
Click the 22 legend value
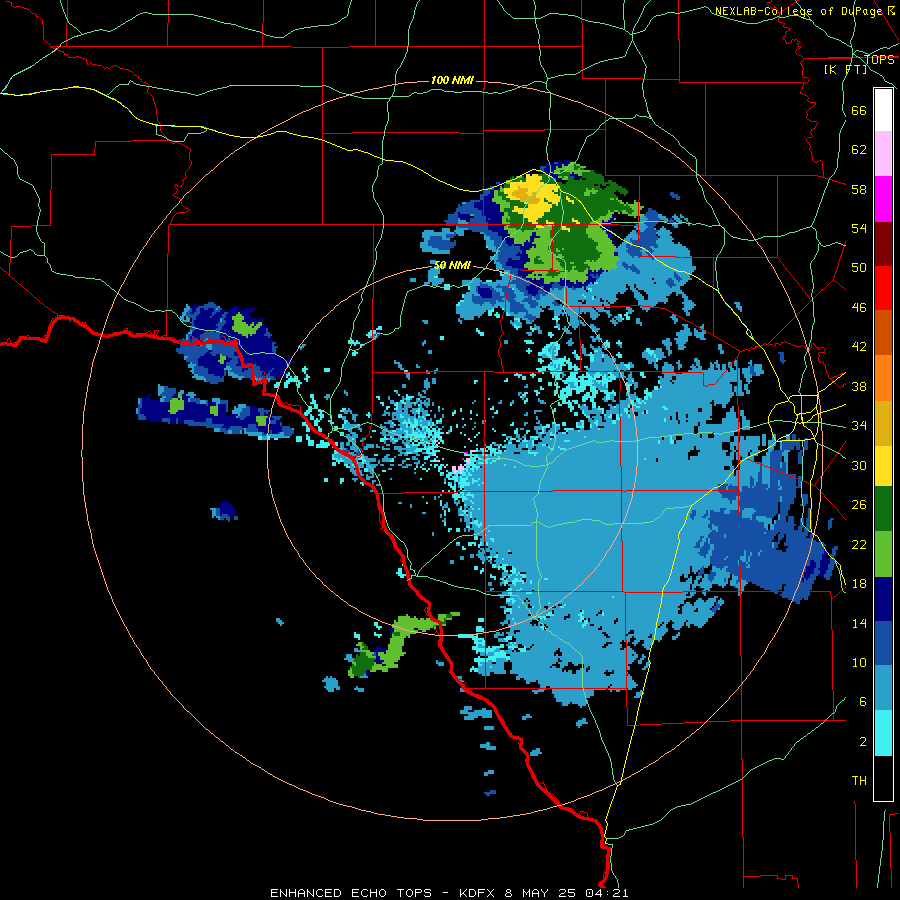click(x=859, y=545)
